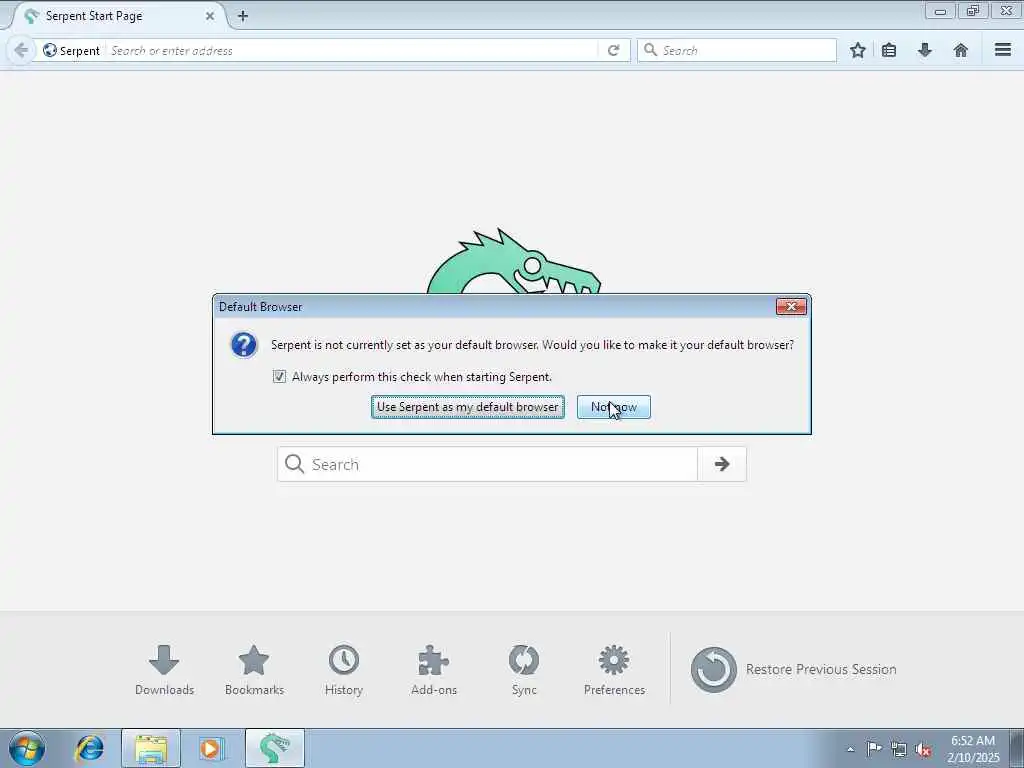The height and width of the screenshot is (768, 1024).
Task: Submit search with the arrow button
Action: point(722,464)
